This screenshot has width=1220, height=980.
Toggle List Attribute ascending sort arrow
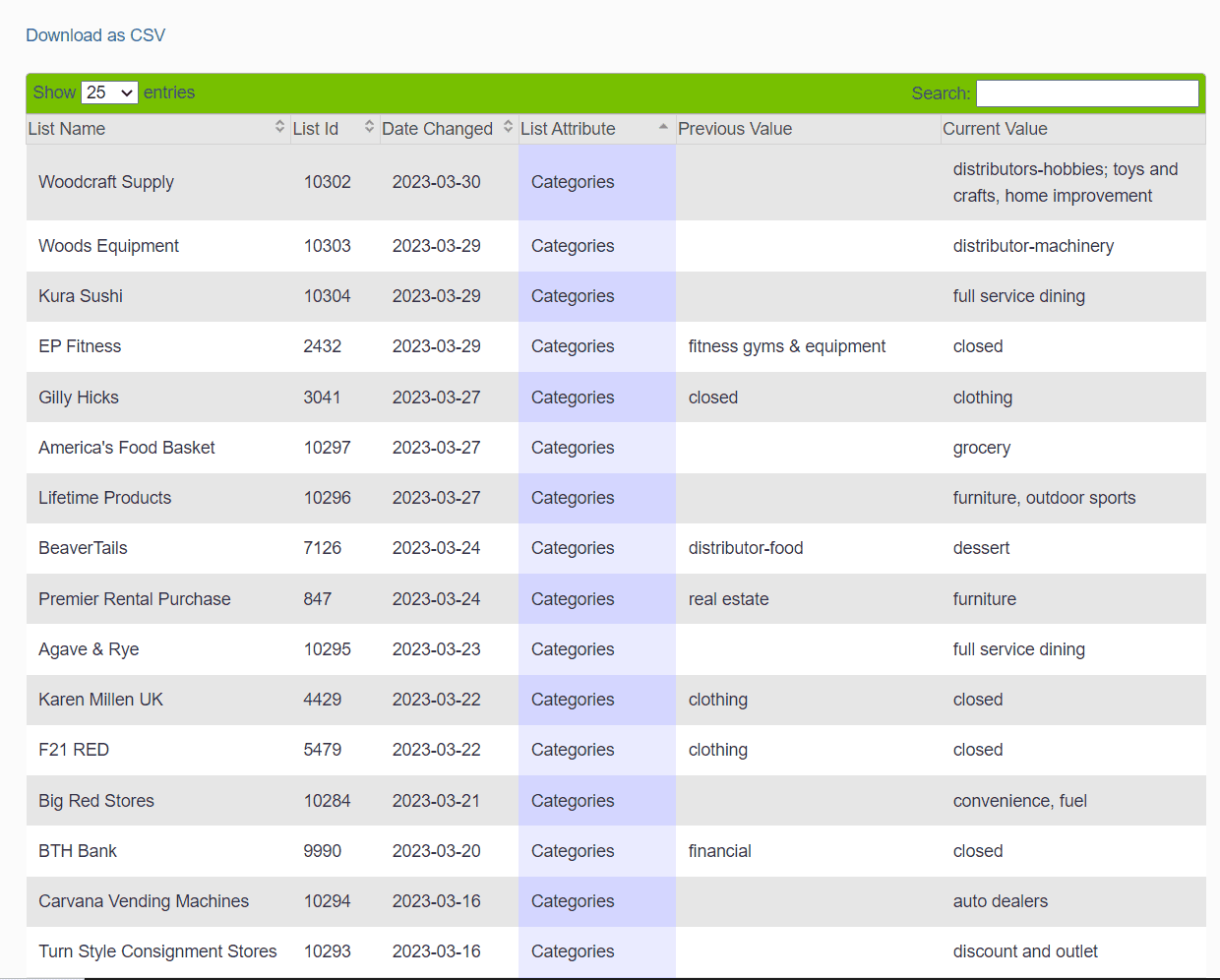point(663,127)
